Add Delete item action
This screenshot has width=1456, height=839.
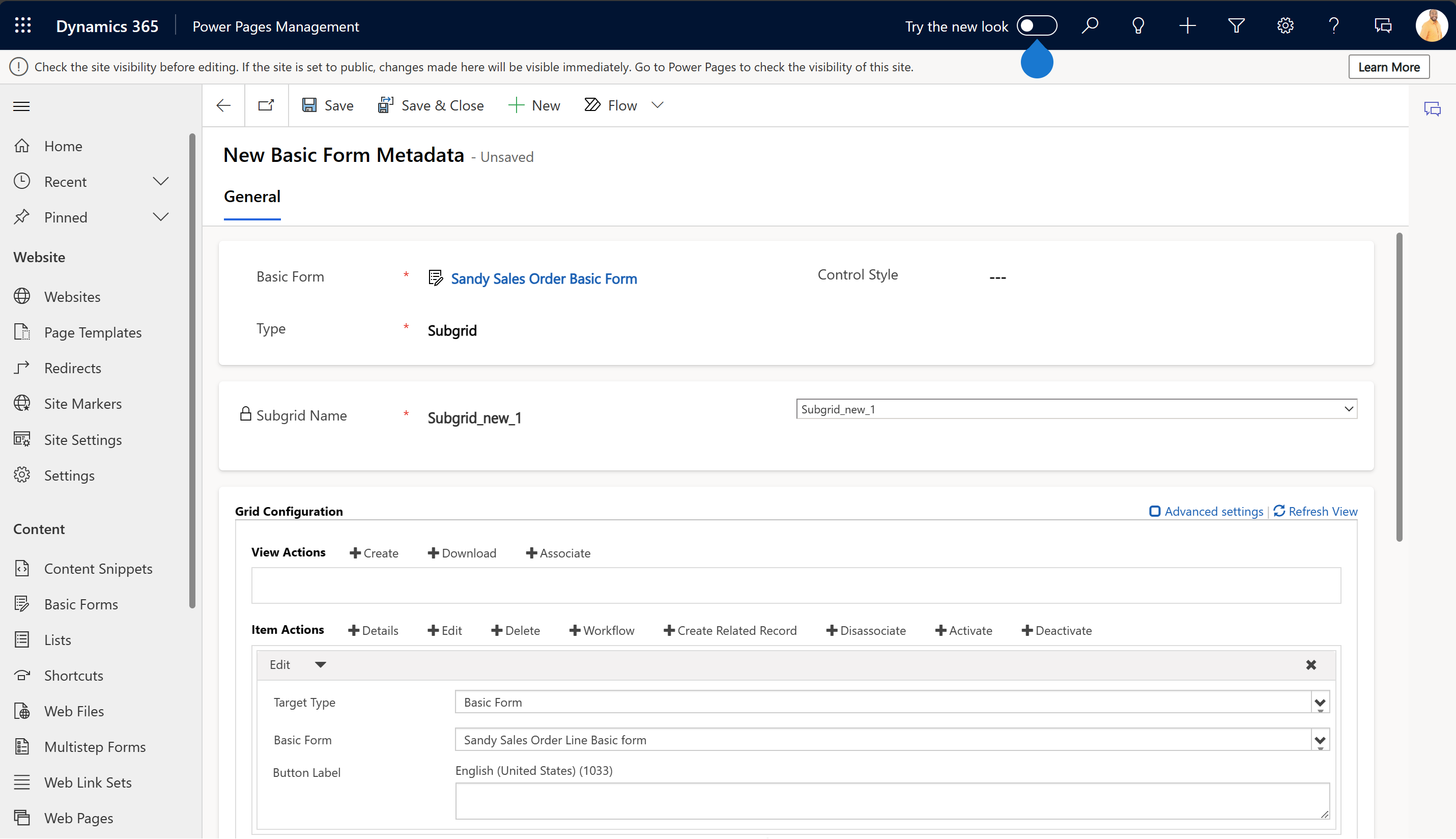tap(515, 629)
